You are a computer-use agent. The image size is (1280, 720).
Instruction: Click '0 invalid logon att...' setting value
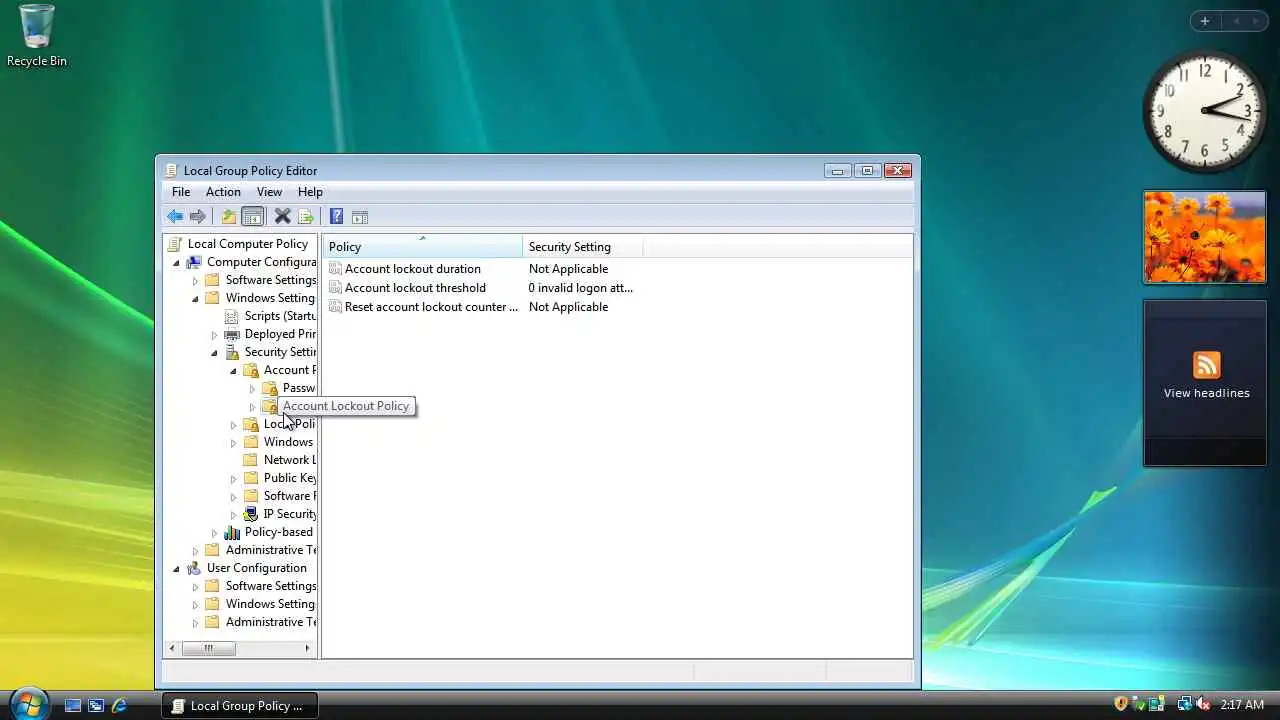[x=581, y=288]
